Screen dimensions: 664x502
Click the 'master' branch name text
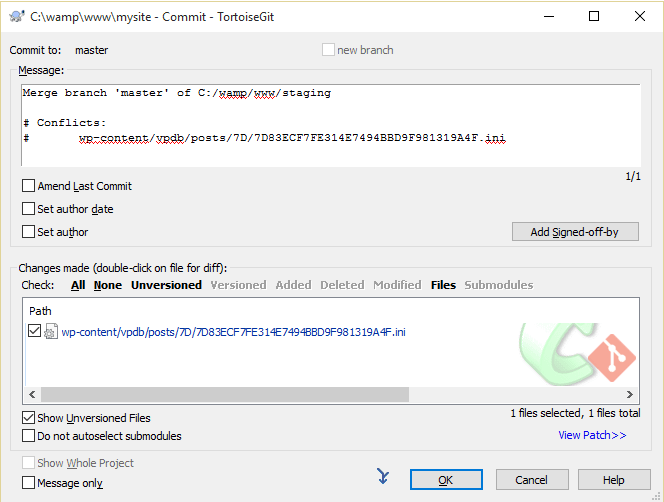91,50
